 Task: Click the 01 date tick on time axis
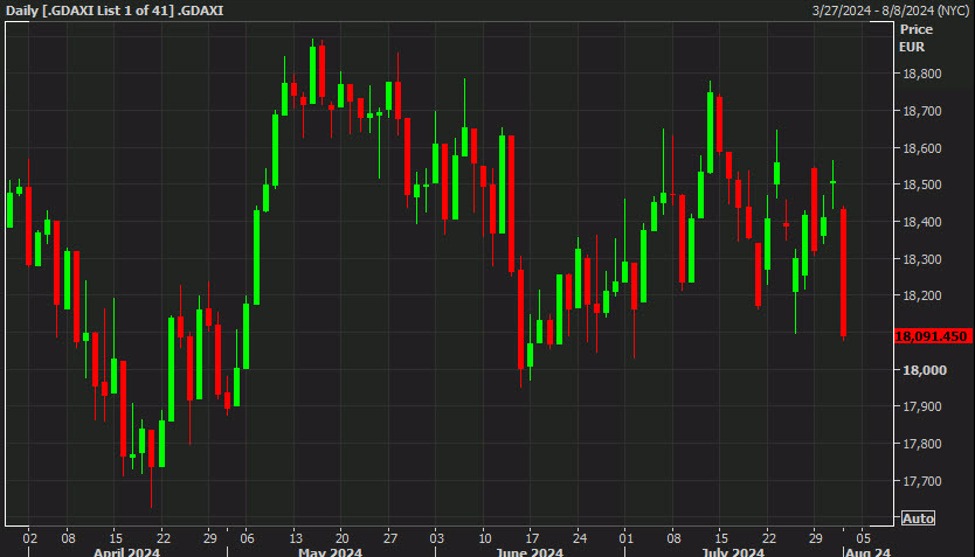(626, 538)
